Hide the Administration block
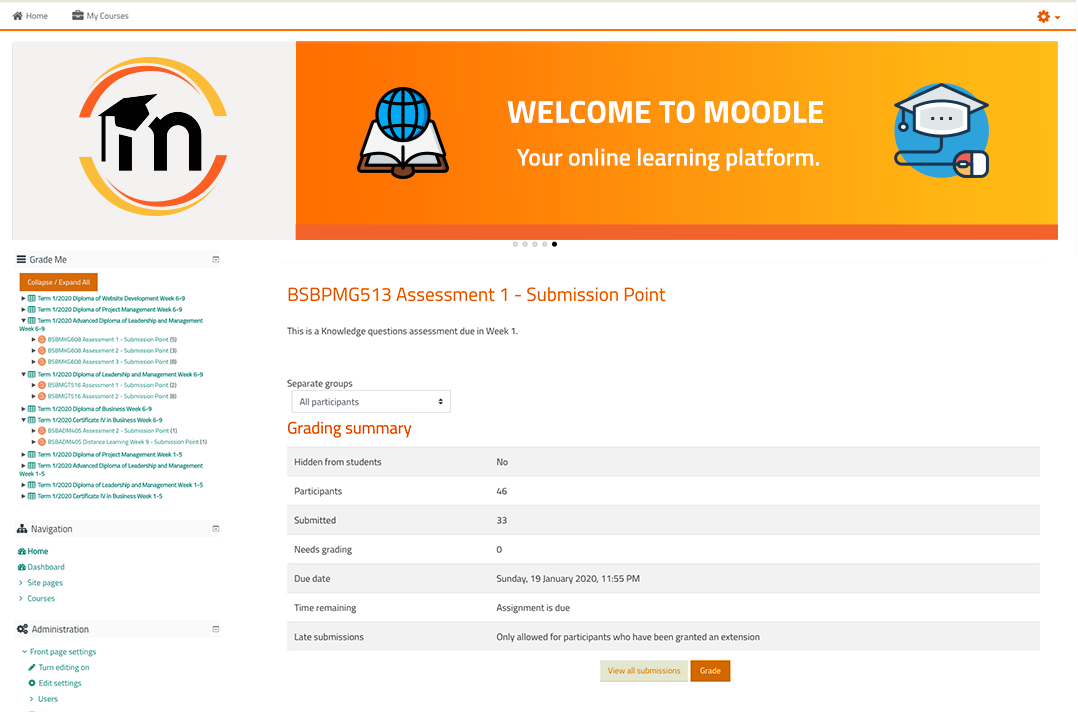Image resolution: width=1078 pixels, height=722 pixels. [x=216, y=629]
